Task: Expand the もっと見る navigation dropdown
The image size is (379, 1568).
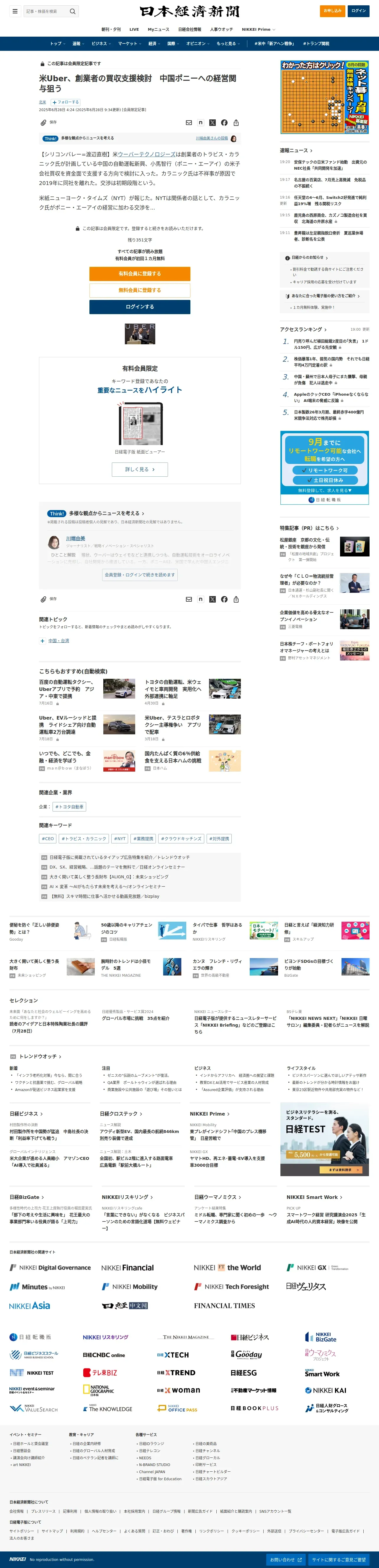Action: 228,44
